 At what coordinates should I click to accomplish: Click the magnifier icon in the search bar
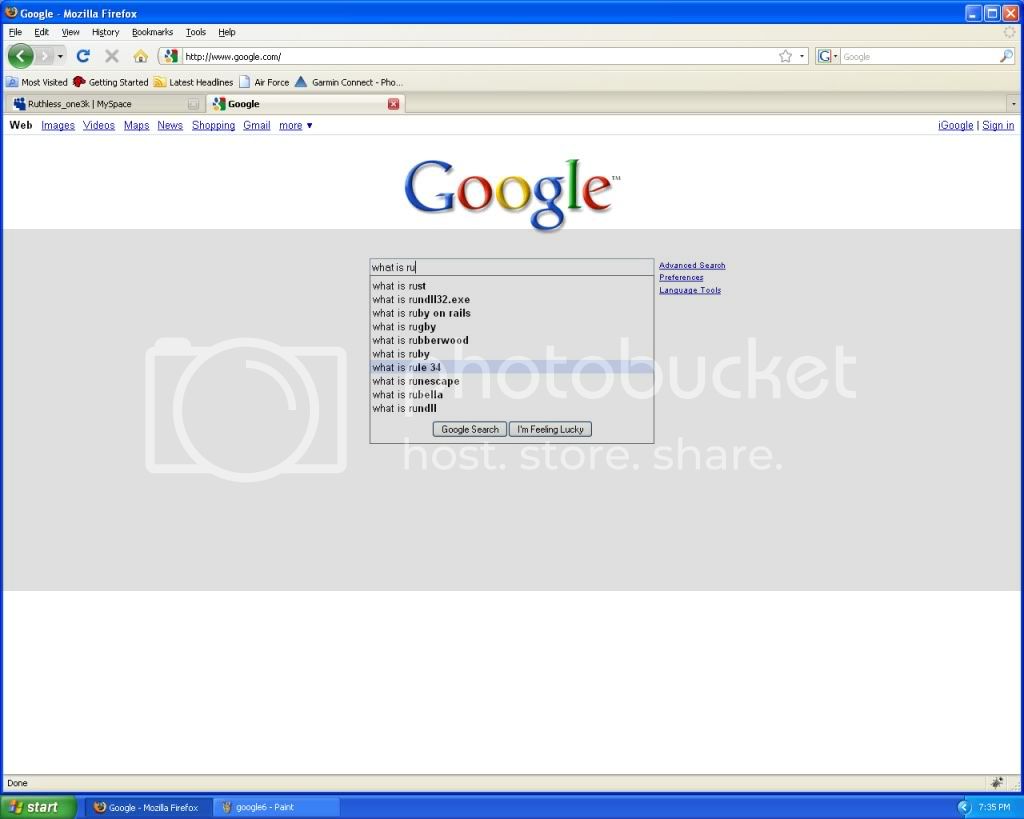click(1006, 56)
